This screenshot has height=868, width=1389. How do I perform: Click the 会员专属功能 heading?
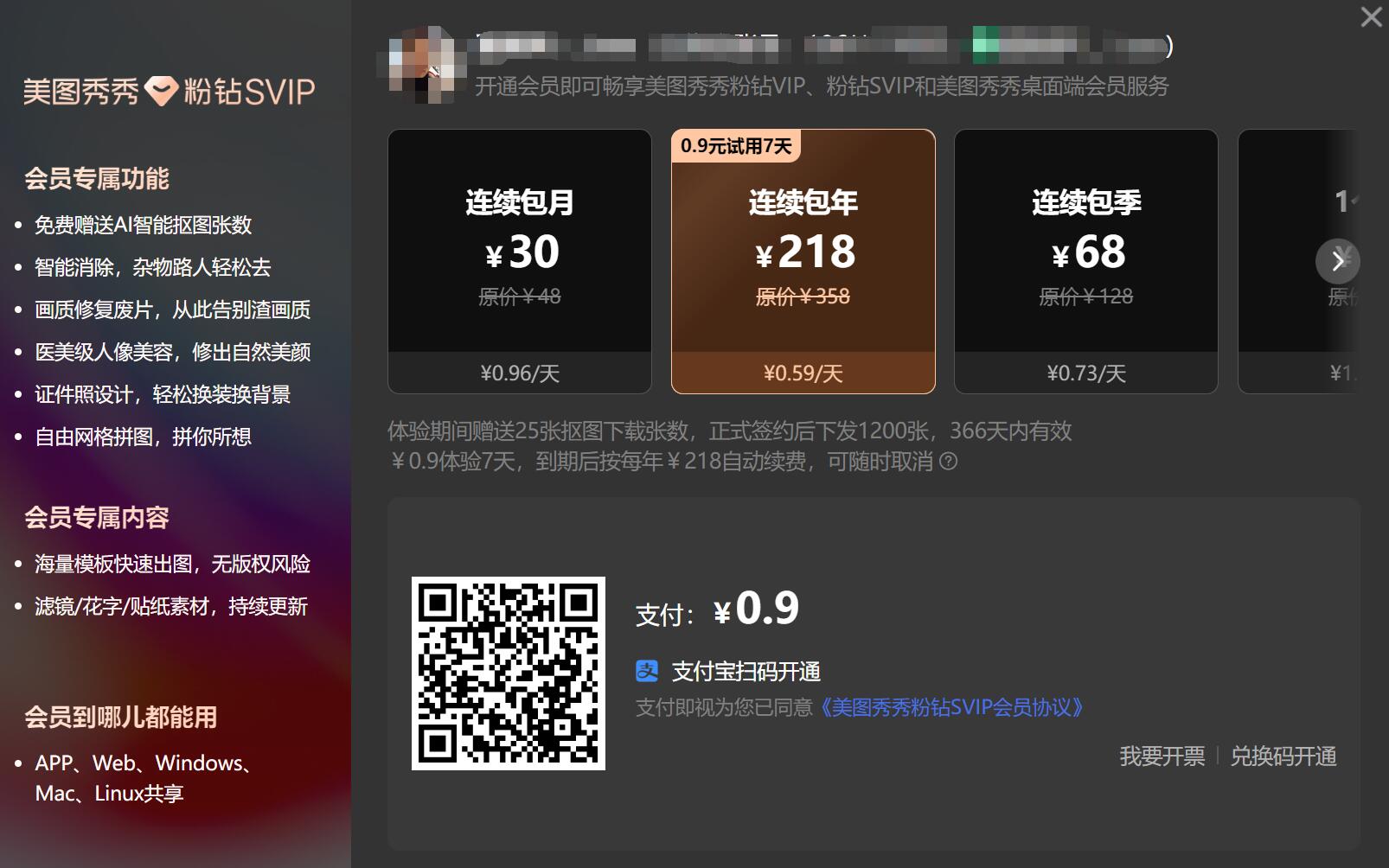pyautogui.click(x=97, y=179)
